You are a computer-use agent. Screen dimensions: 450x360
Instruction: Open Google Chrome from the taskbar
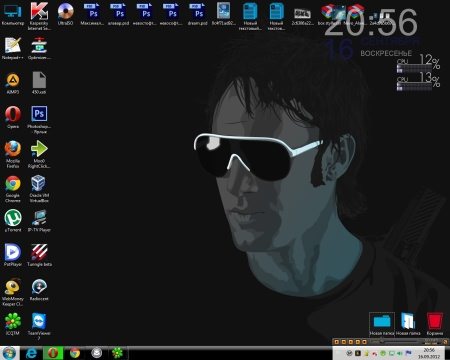[x=75, y=353]
